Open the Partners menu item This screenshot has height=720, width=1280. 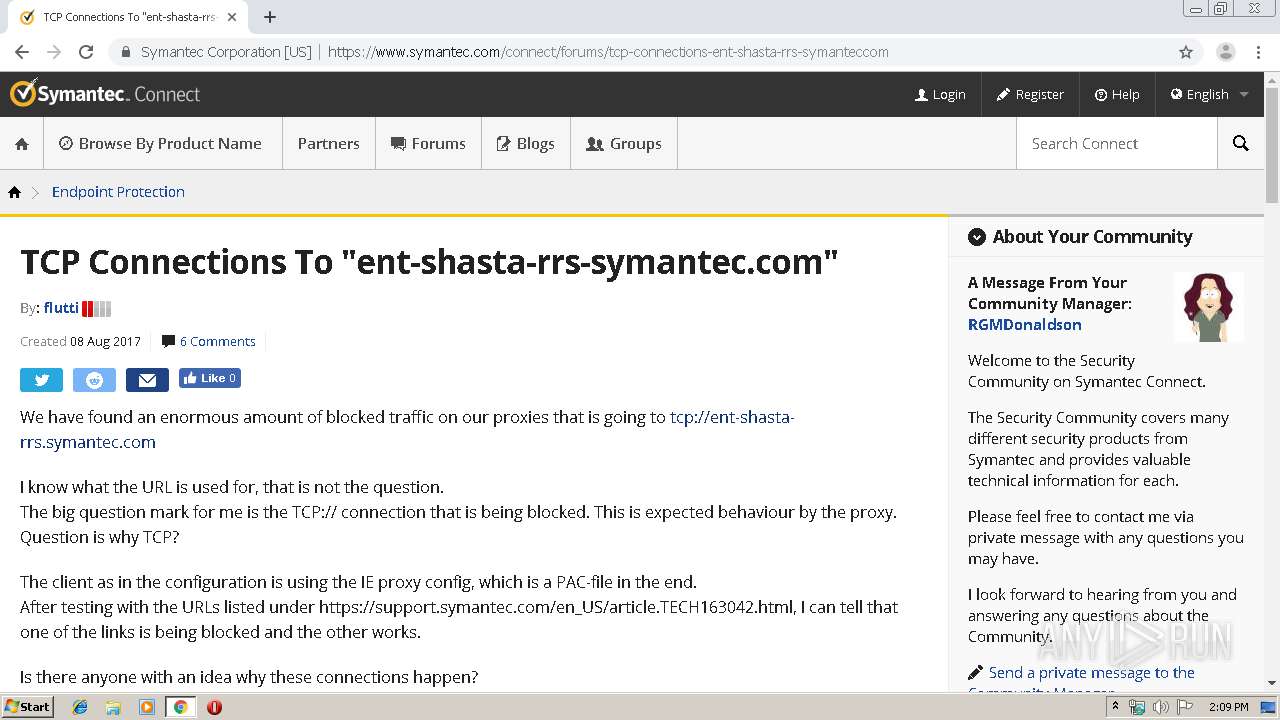tap(328, 144)
